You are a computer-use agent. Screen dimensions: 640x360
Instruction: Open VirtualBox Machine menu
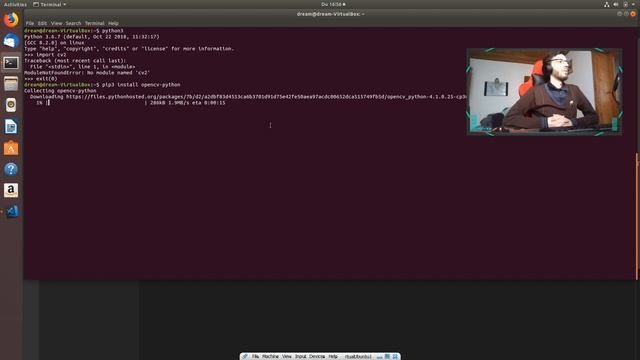[270, 356]
